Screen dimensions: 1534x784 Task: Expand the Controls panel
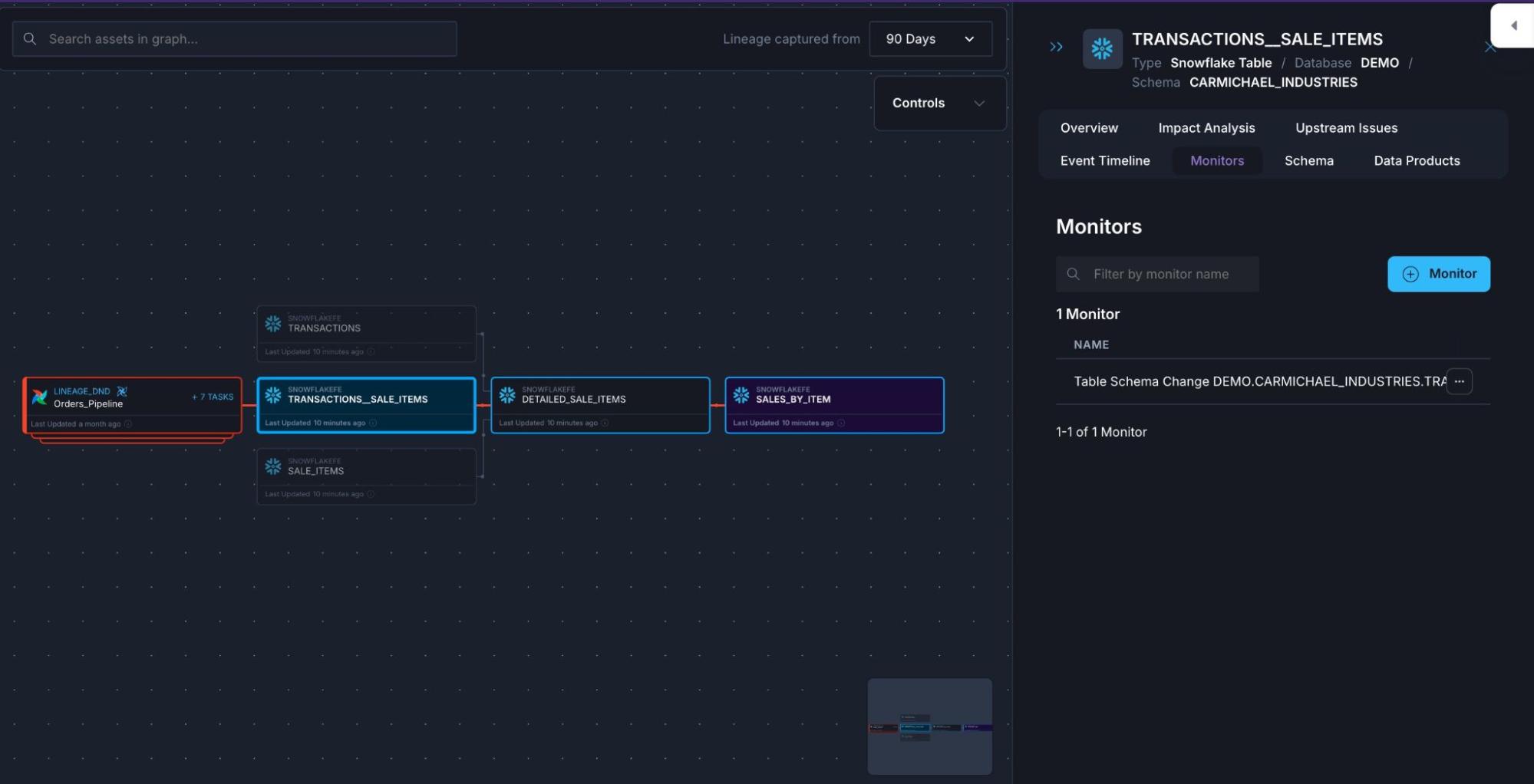939,104
